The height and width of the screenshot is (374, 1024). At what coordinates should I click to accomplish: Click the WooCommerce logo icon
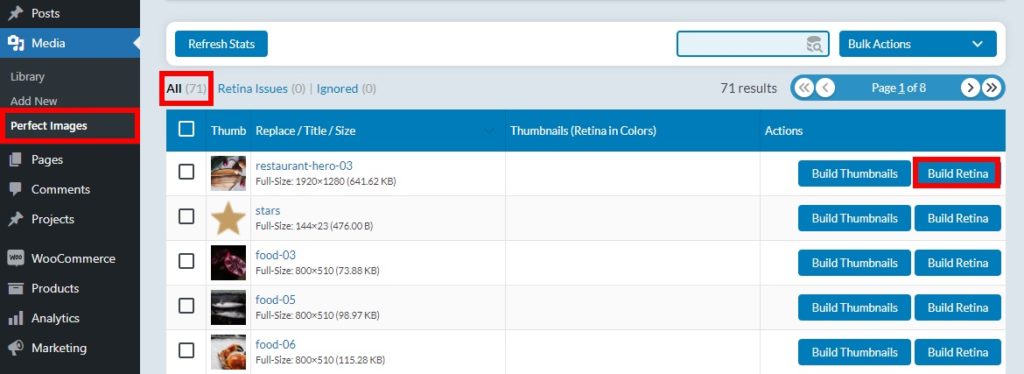click(x=16, y=258)
